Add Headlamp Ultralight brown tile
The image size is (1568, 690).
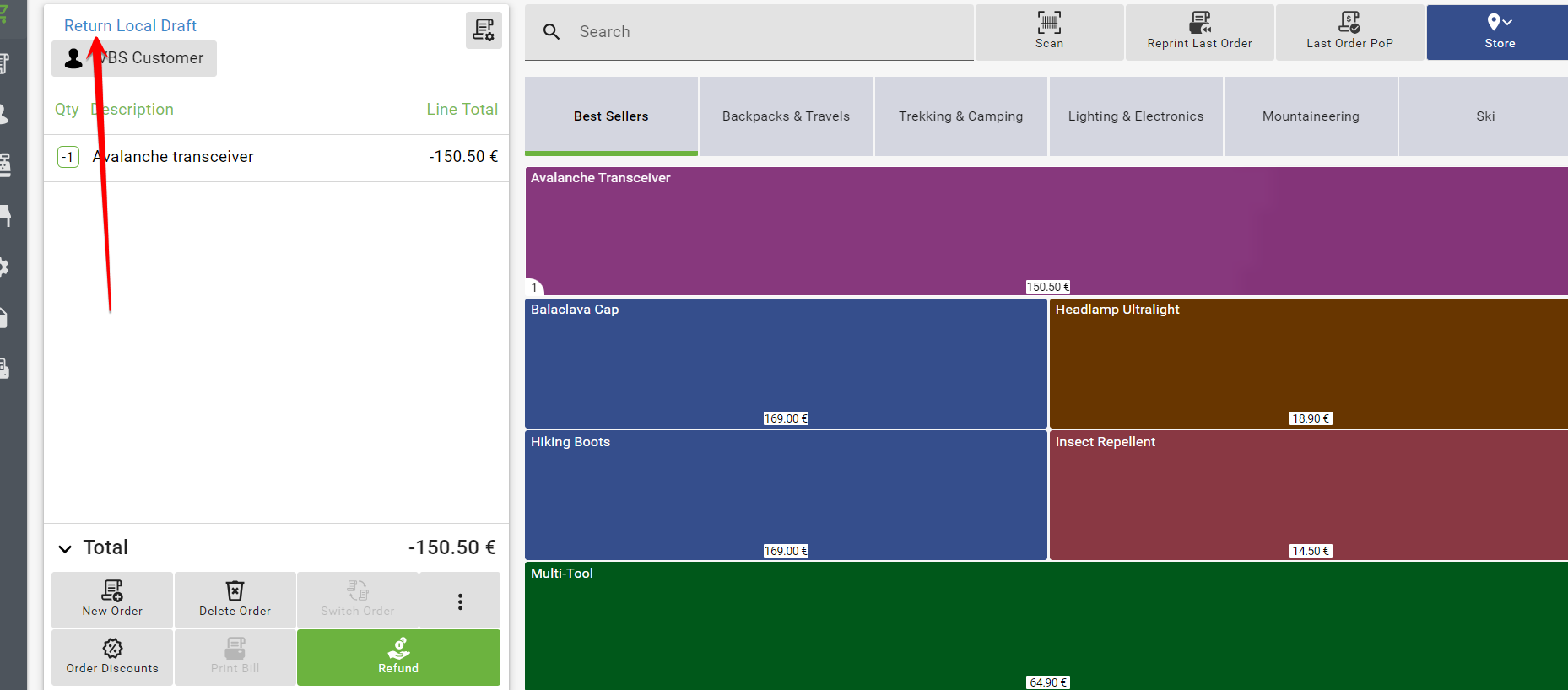[x=1308, y=363]
